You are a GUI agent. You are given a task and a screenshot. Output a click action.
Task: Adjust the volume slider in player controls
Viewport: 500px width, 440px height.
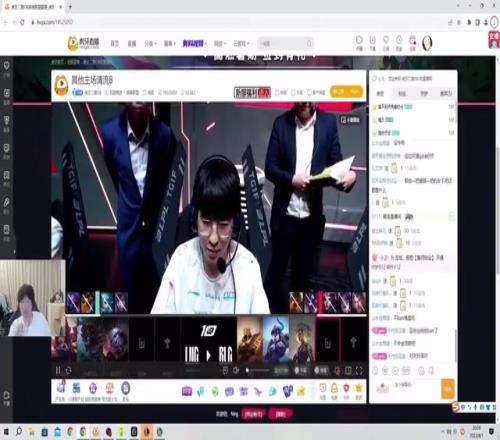point(258,370)
